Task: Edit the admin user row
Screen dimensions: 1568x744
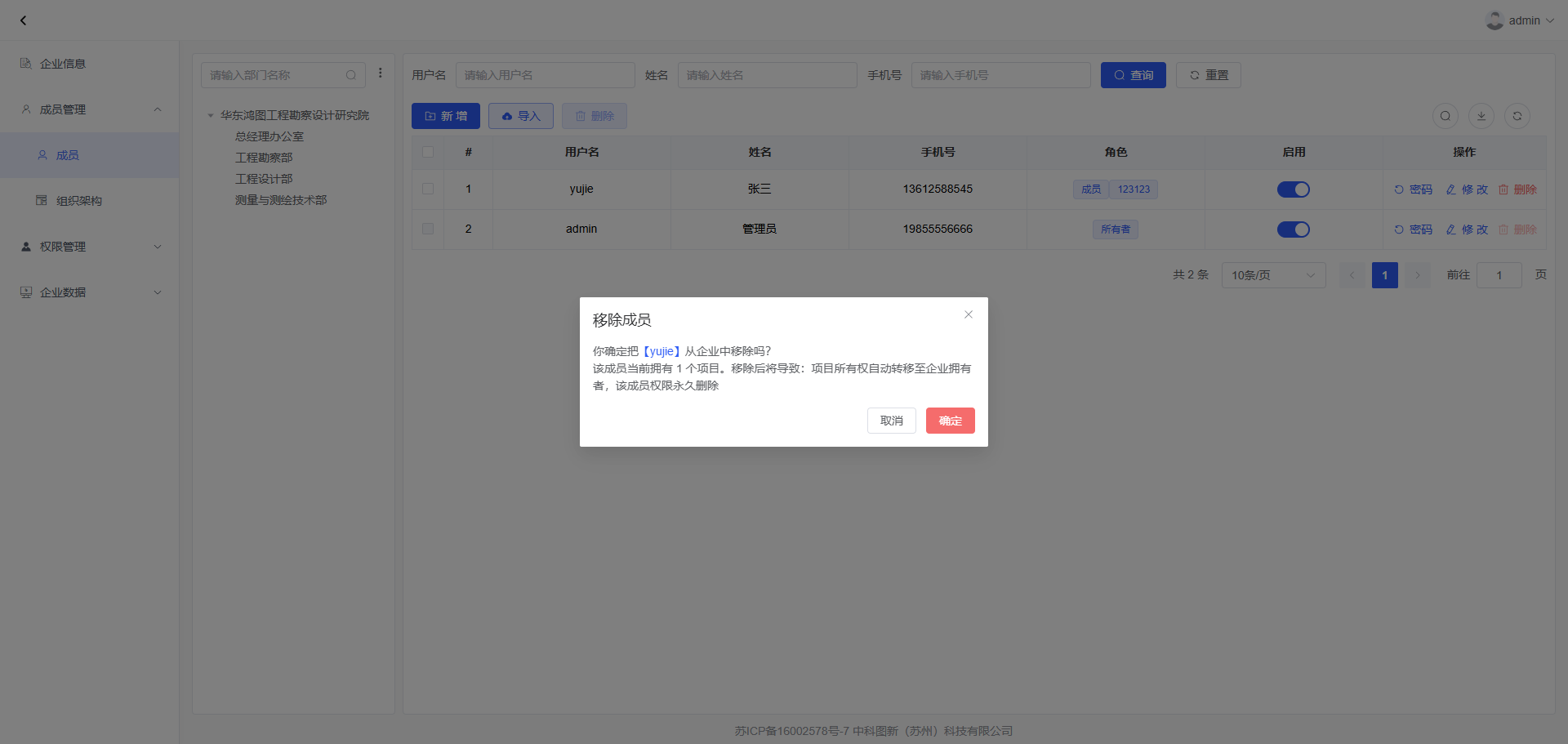Action: point(1467,229)
